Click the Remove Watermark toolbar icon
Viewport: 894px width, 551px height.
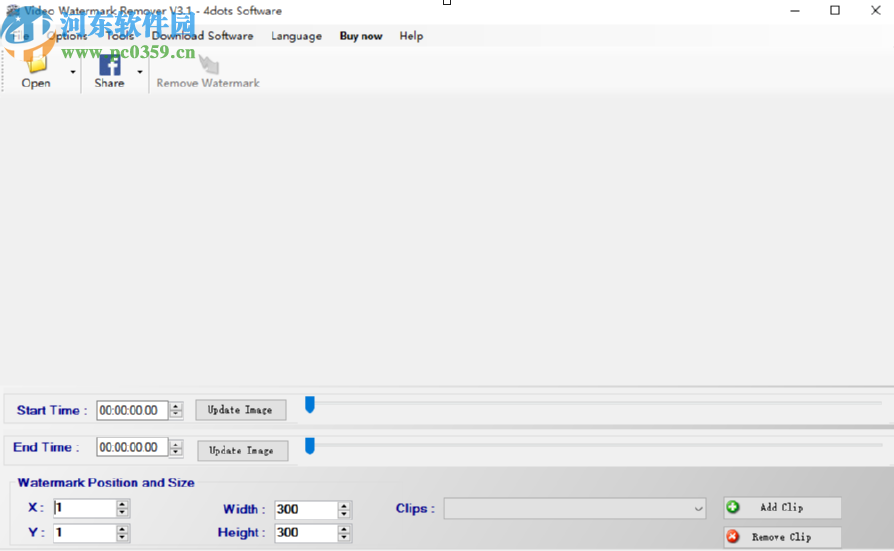209,64
